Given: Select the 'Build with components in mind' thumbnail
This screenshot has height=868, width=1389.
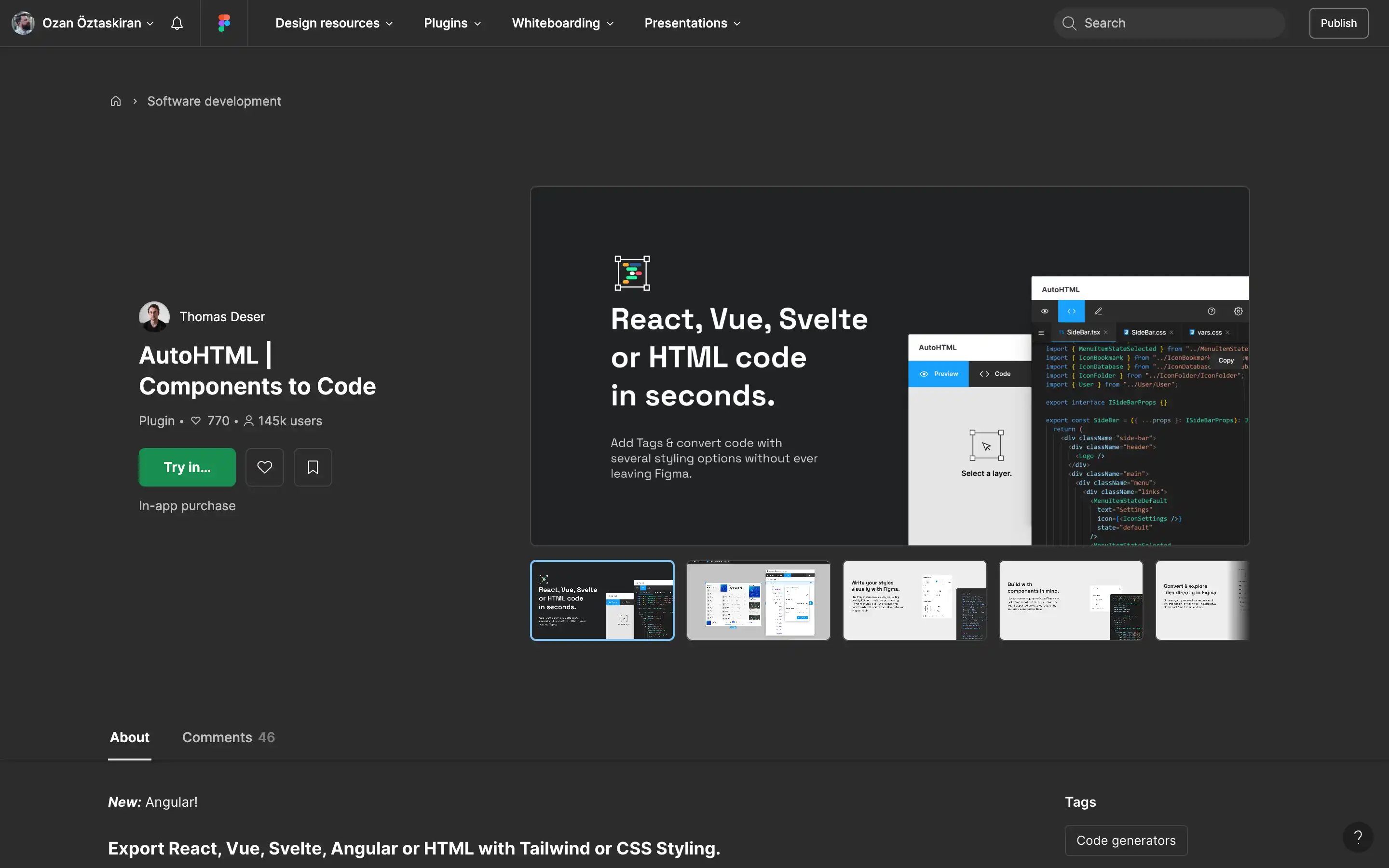Looking at the screenshot, I should coord(1071,600).
